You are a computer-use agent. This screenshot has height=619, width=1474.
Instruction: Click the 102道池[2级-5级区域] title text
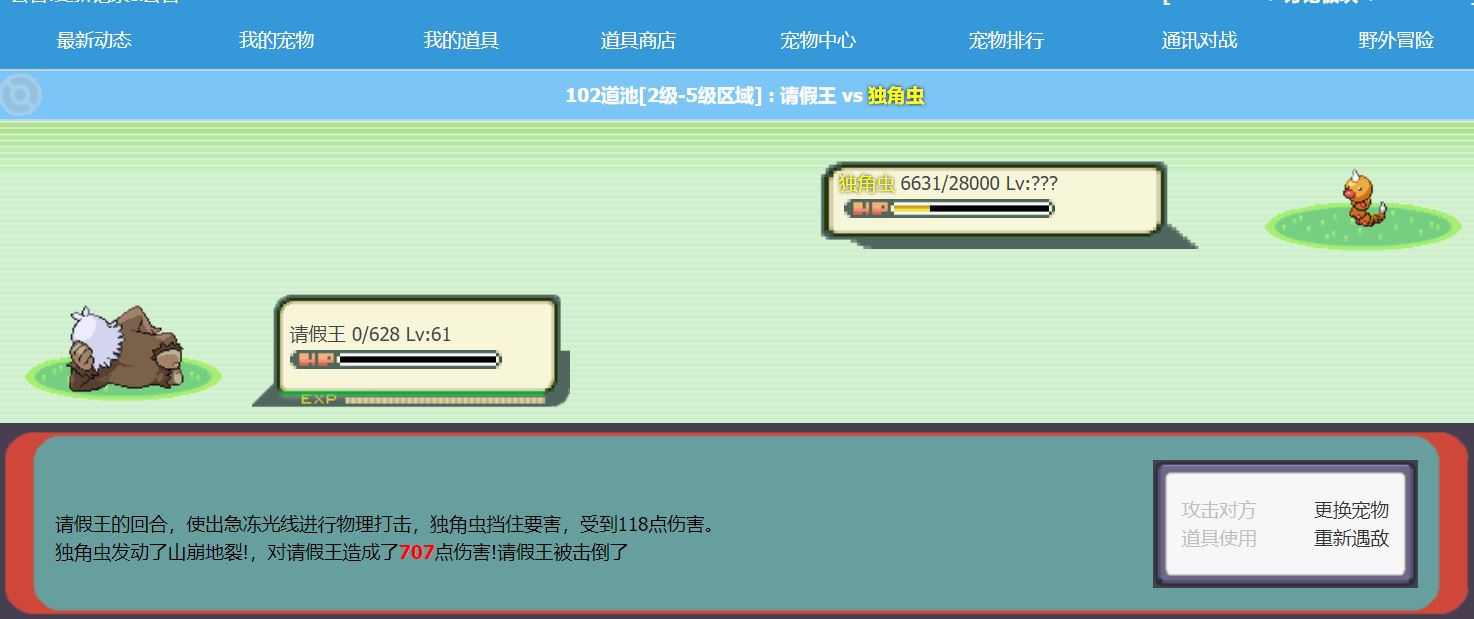pyautogui.click(x=662, y=96)
